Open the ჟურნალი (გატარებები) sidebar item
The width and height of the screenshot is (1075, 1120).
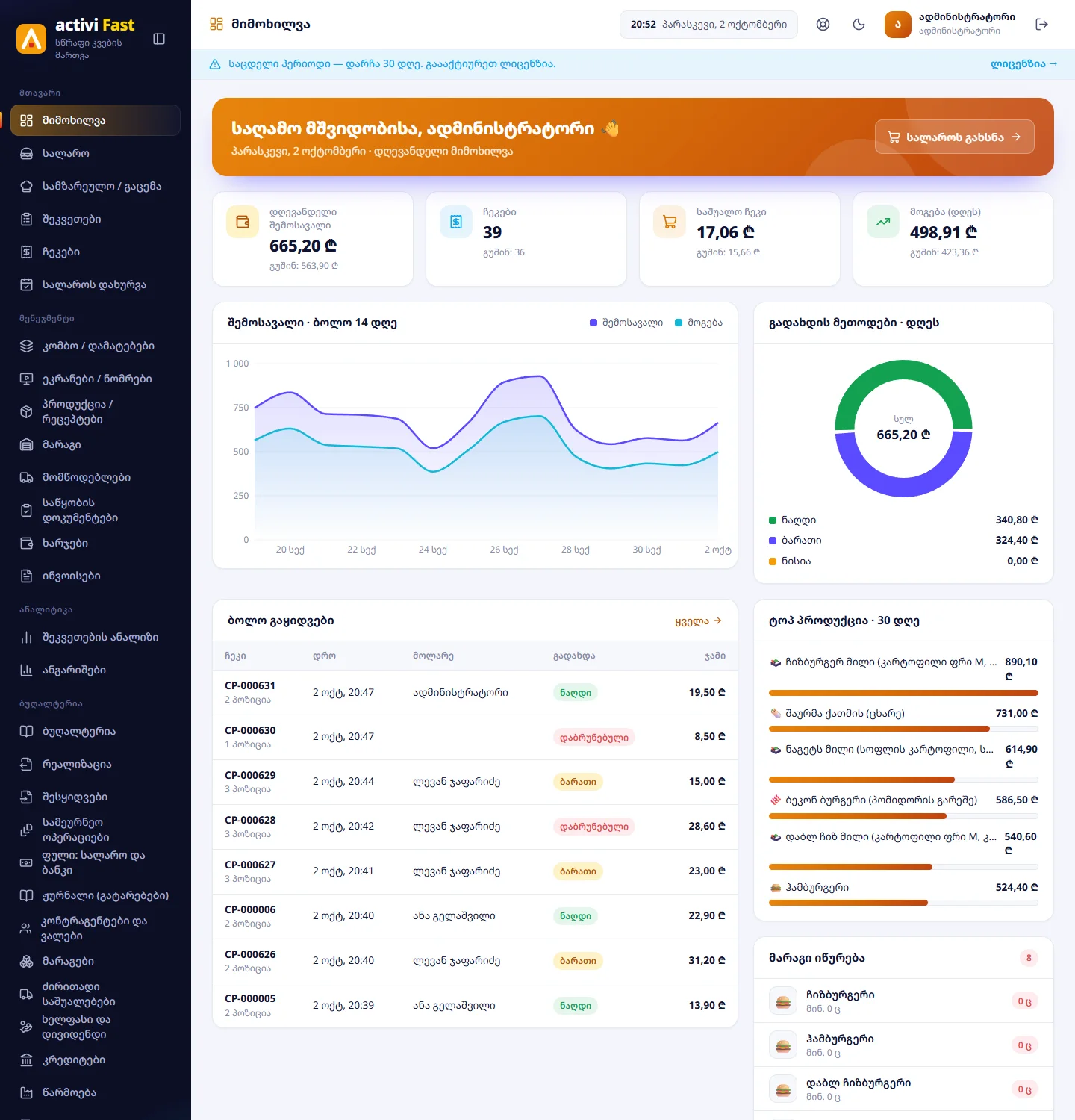(96, 895)
